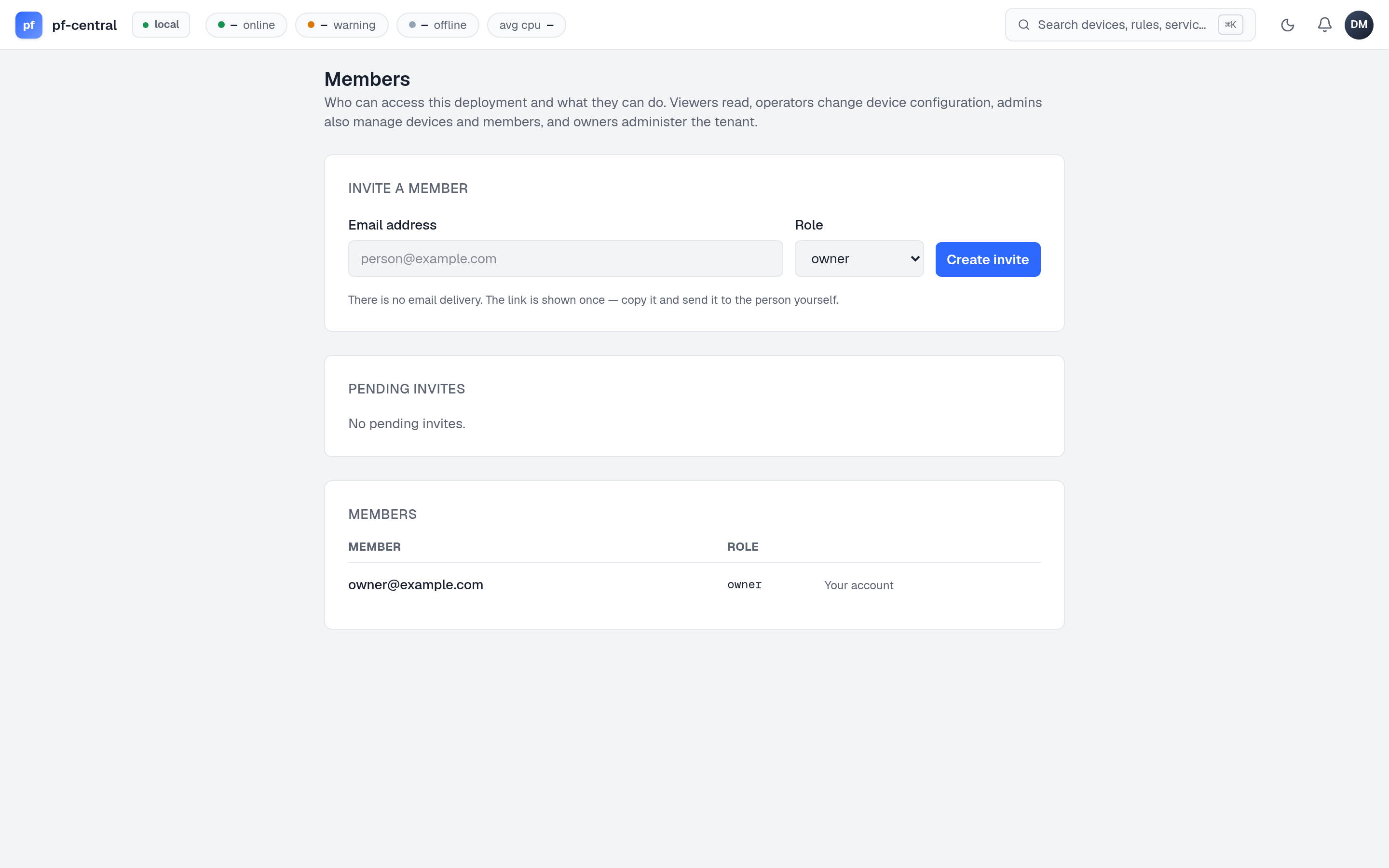Viewport: 1389px width, 868px height.
Task: Focus the Email address input field
Action: point(565,258)
